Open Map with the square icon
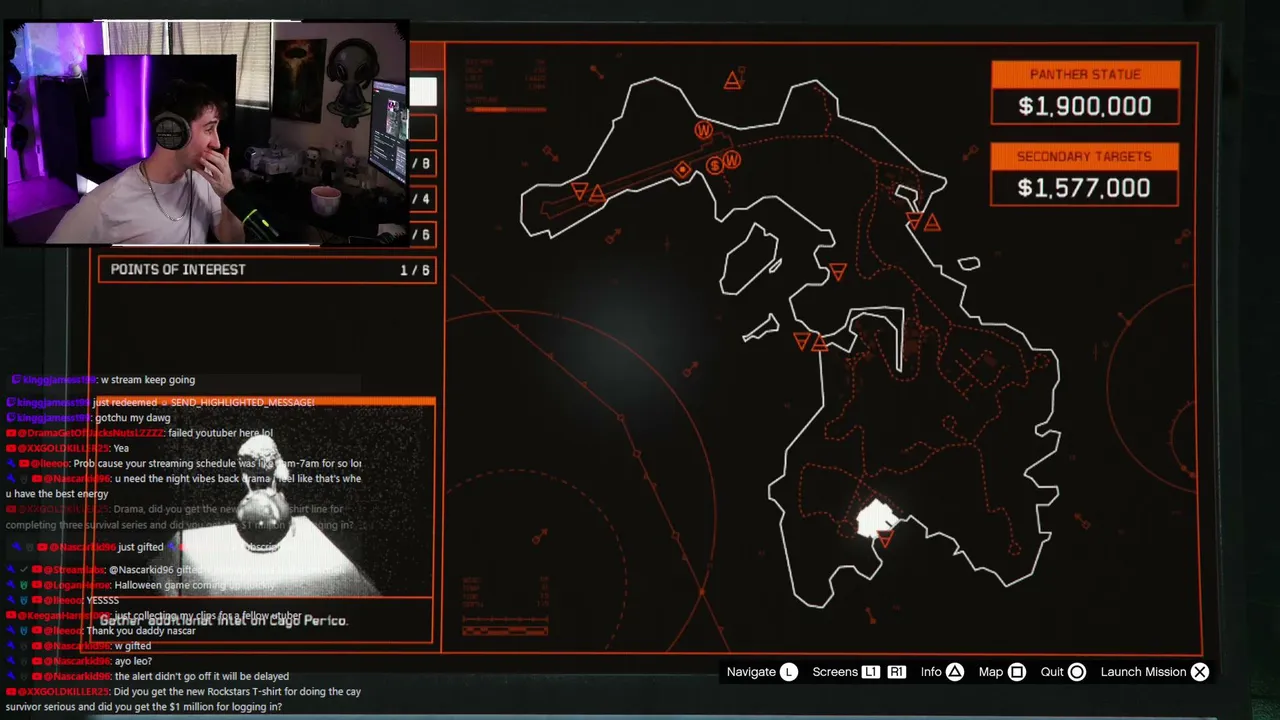This screenshot has width=1280, height=720. 1017,672
